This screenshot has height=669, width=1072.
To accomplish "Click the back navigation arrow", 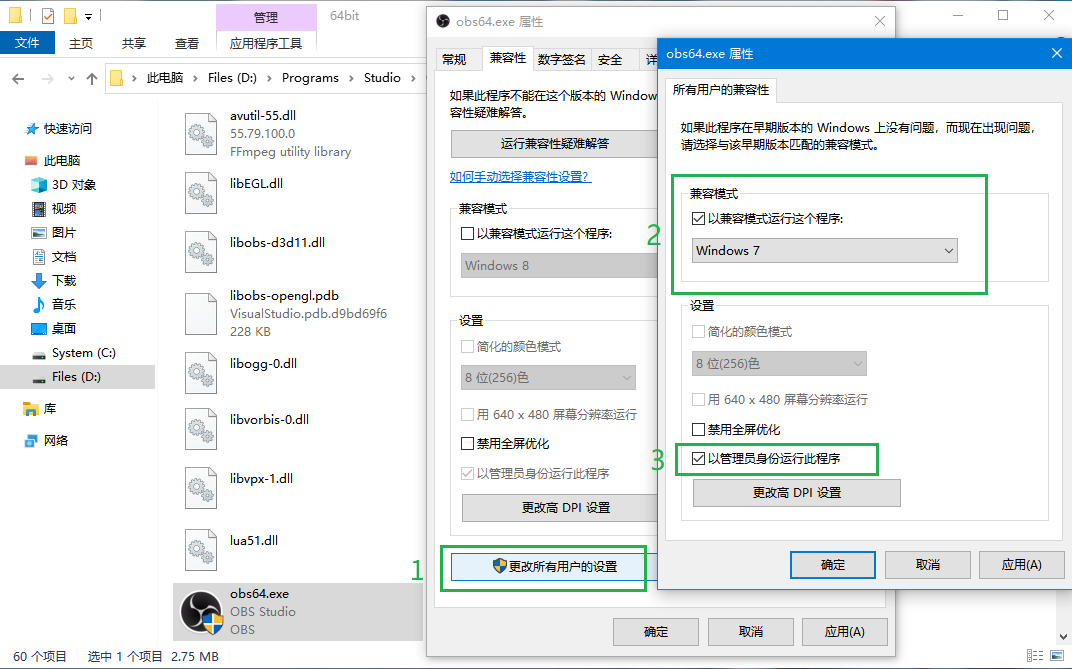I will [x=16, y=77].
